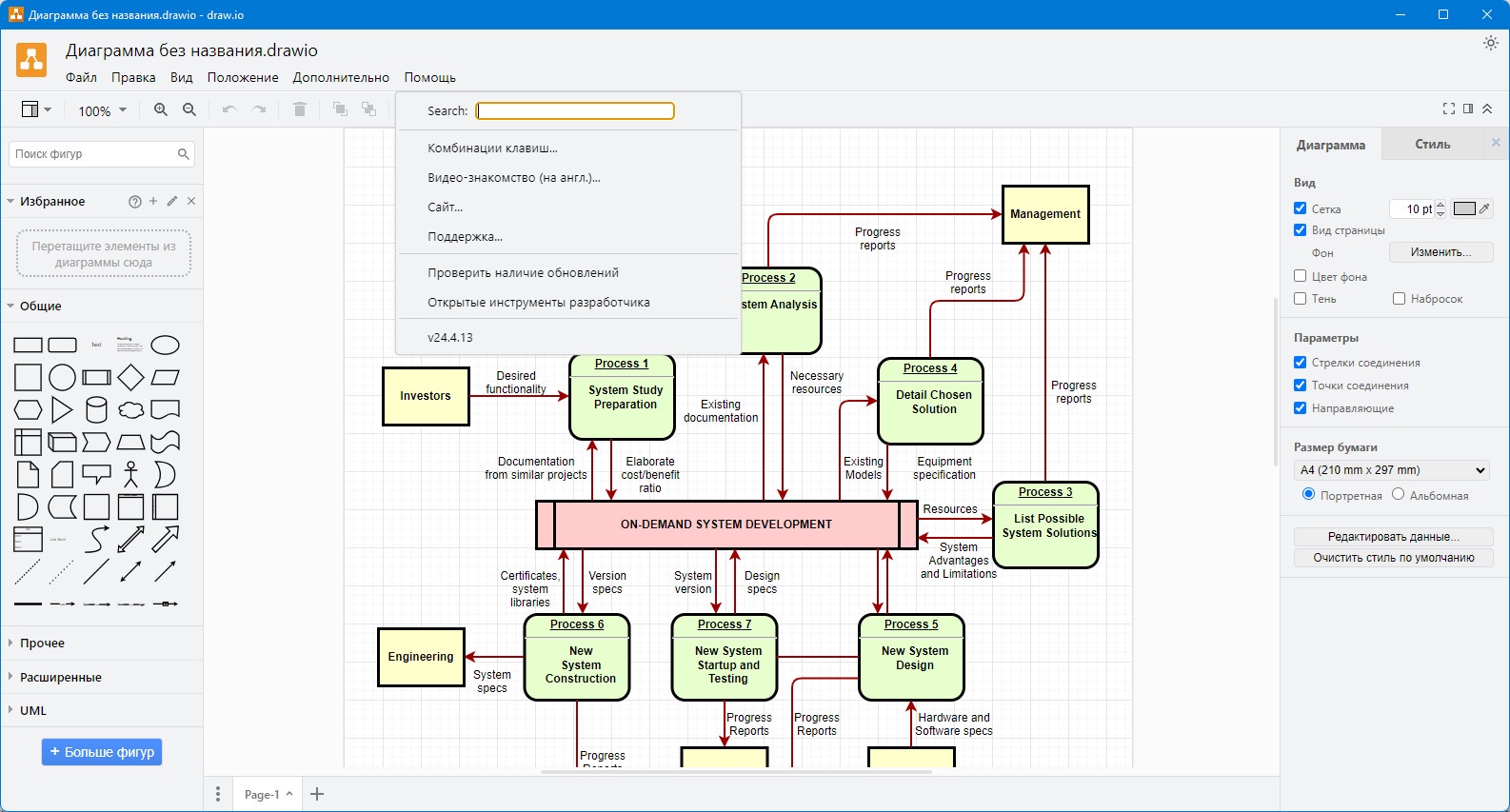The height and width of the screenshot is (812, 1510).
Task: Select the diamond shape in the shapes palette
Action: point(130,378)
